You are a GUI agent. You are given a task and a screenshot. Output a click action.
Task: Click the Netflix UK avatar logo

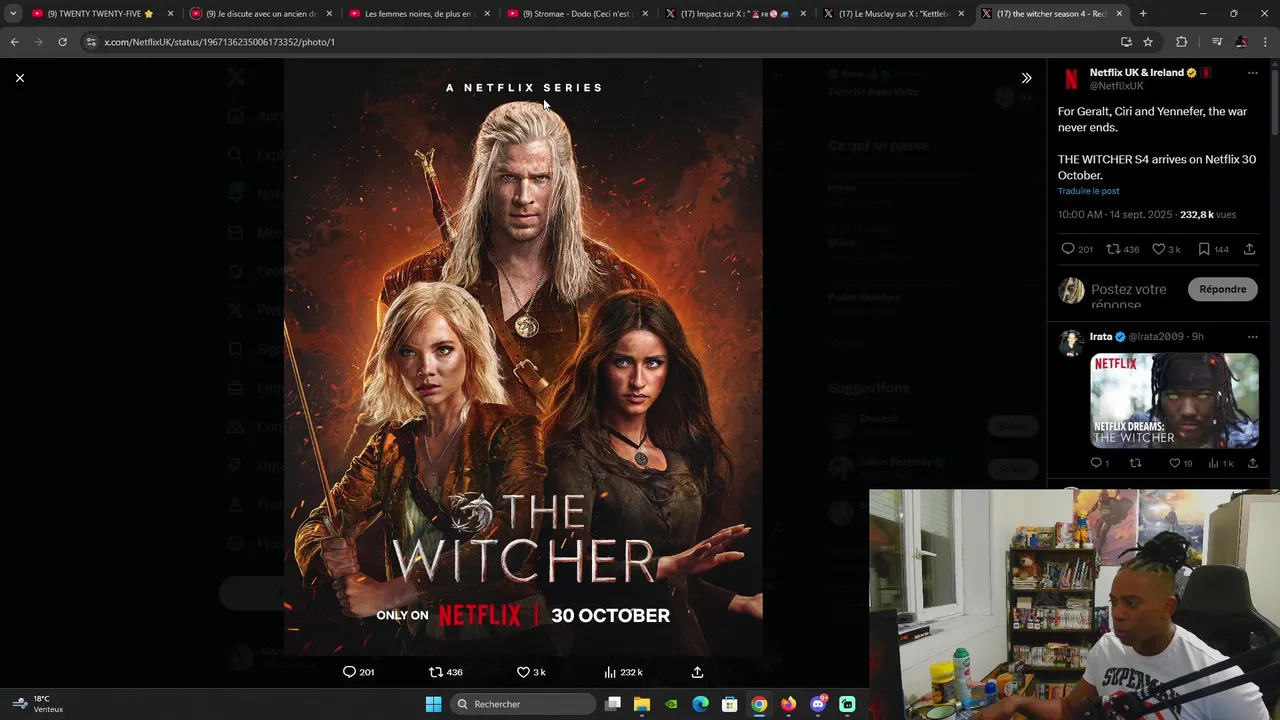pyautogui.click(x=1071, y=79)
